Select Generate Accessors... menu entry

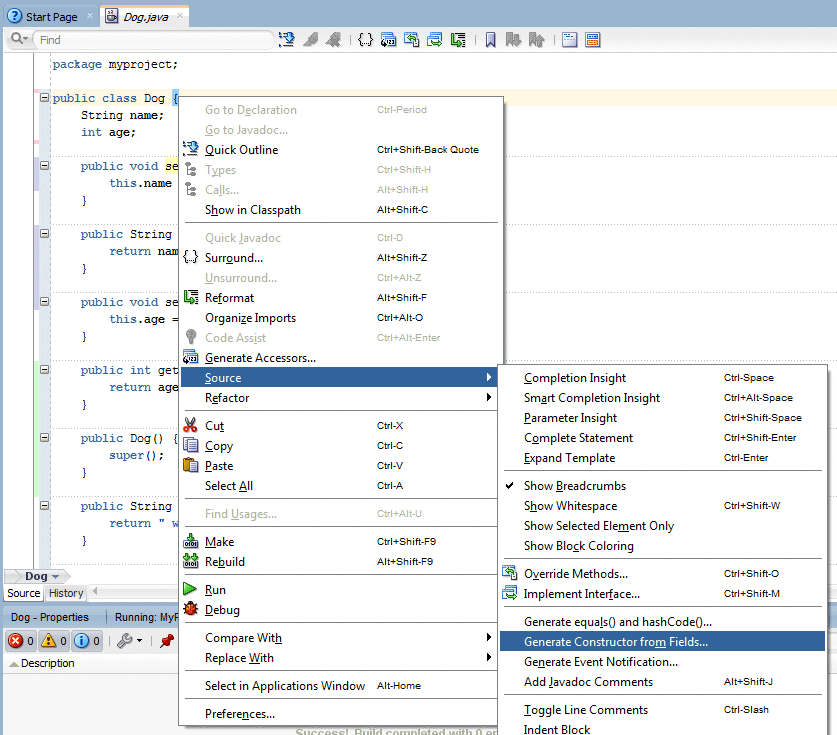tap(339, 358)
